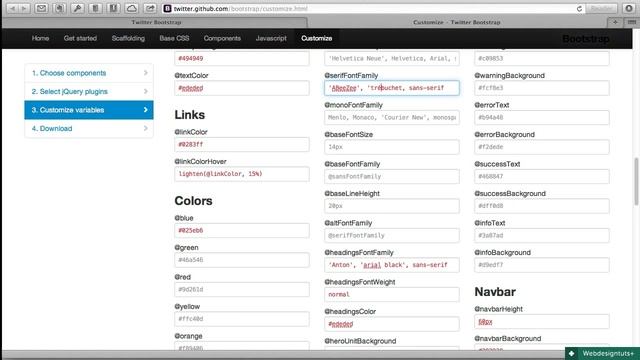This screenshot has width=640, height=360.
Task: Click the @headingsFontWeight input field
Action: click(x=392, y=294)
